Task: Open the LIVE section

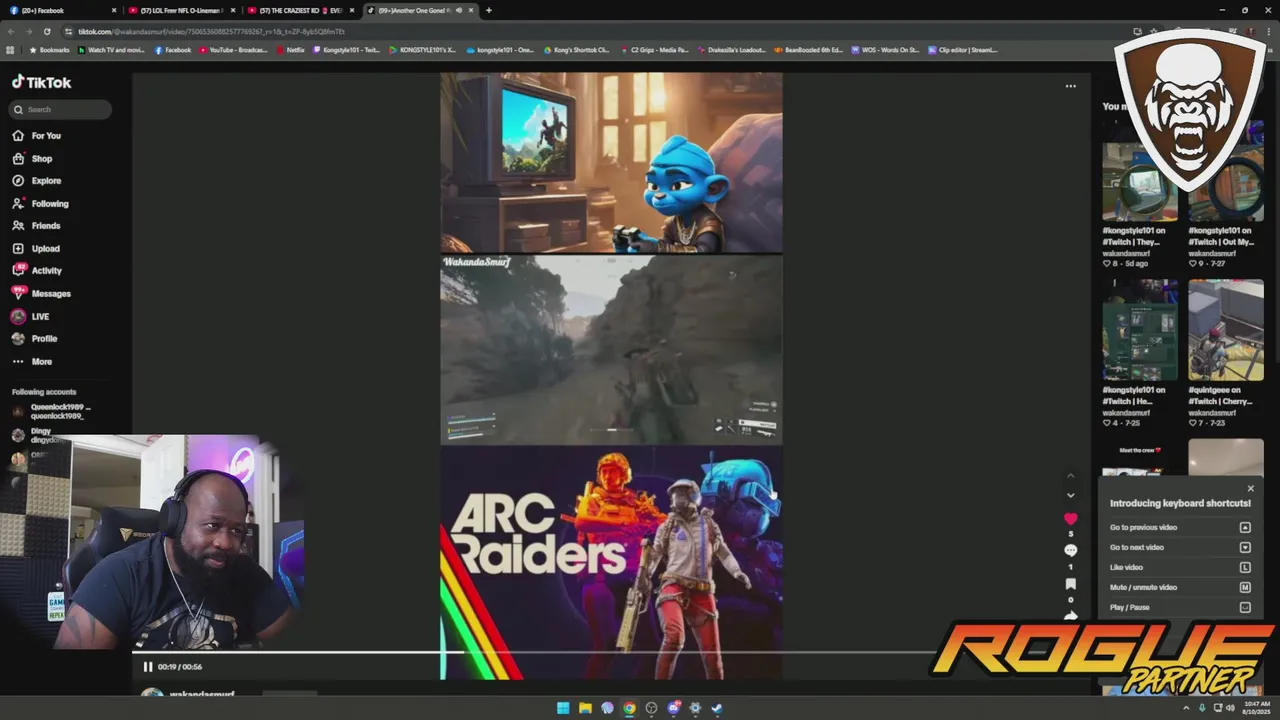Action: point(30,316)
